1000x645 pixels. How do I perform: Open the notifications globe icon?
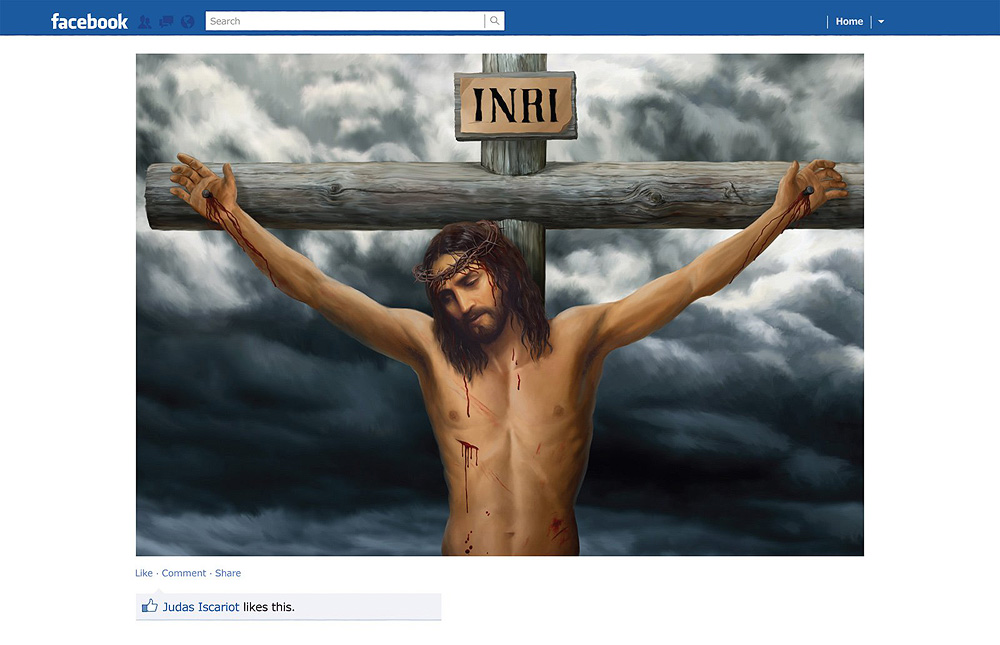(188, 22)
